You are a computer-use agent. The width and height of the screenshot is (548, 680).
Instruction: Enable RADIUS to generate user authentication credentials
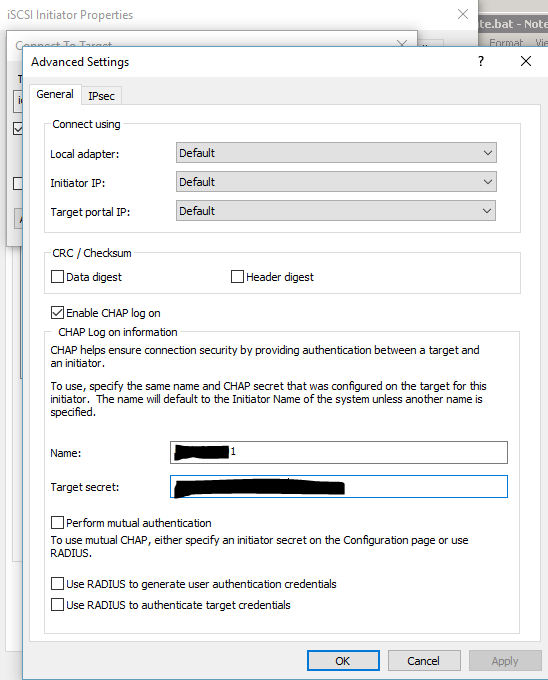(57, 584)
